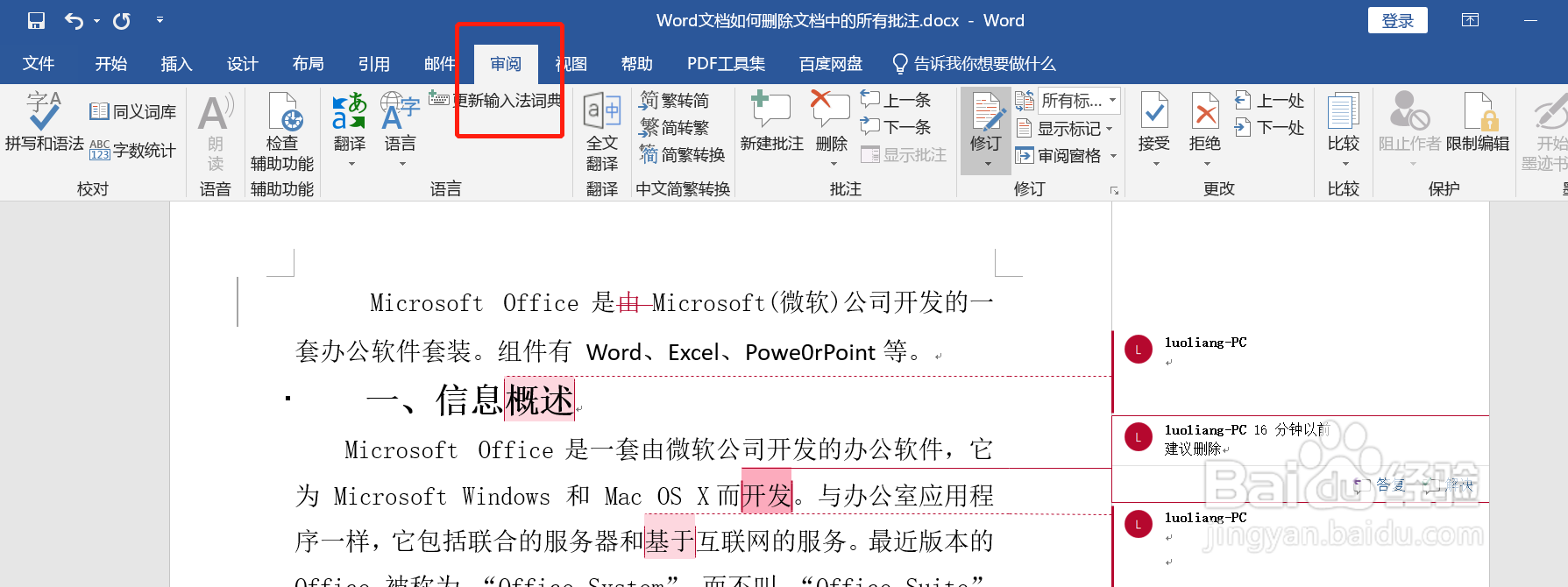Click highlighted word 概述 in heading
This screenshot has width=1568, height=587.
tap(540, 400)
